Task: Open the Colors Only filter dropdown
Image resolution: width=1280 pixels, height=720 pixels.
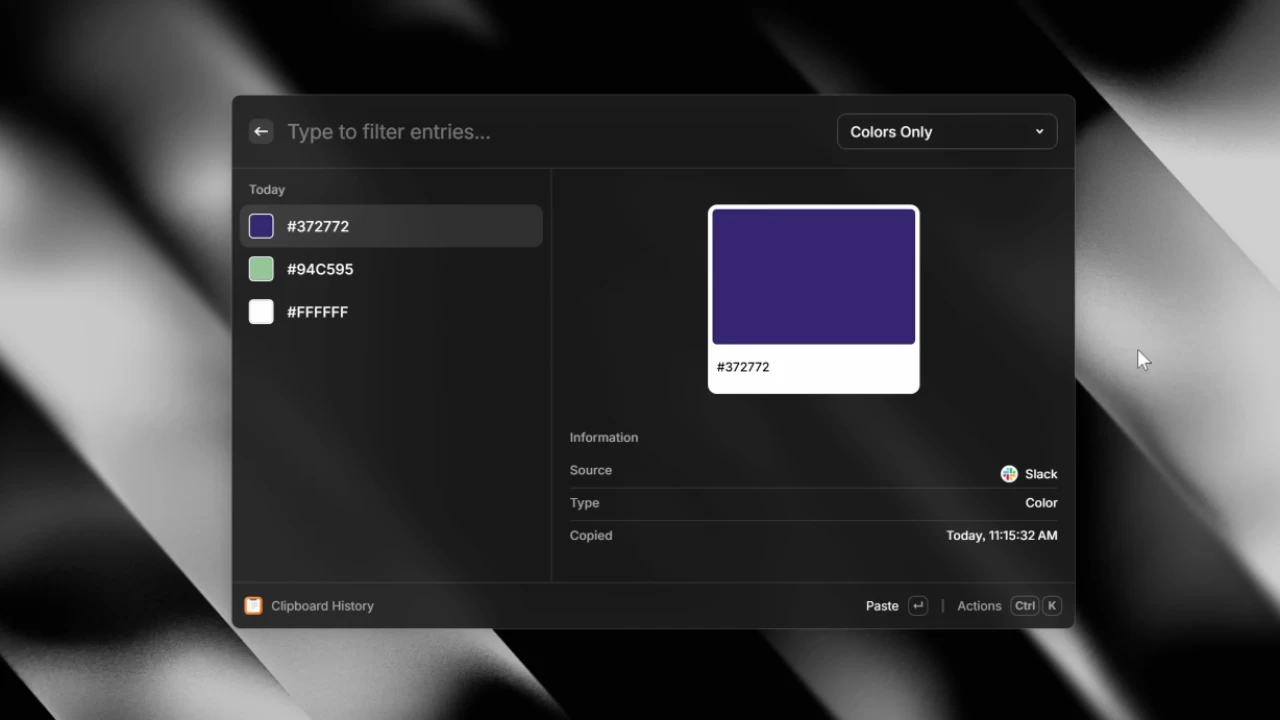Action: [946, 131]
